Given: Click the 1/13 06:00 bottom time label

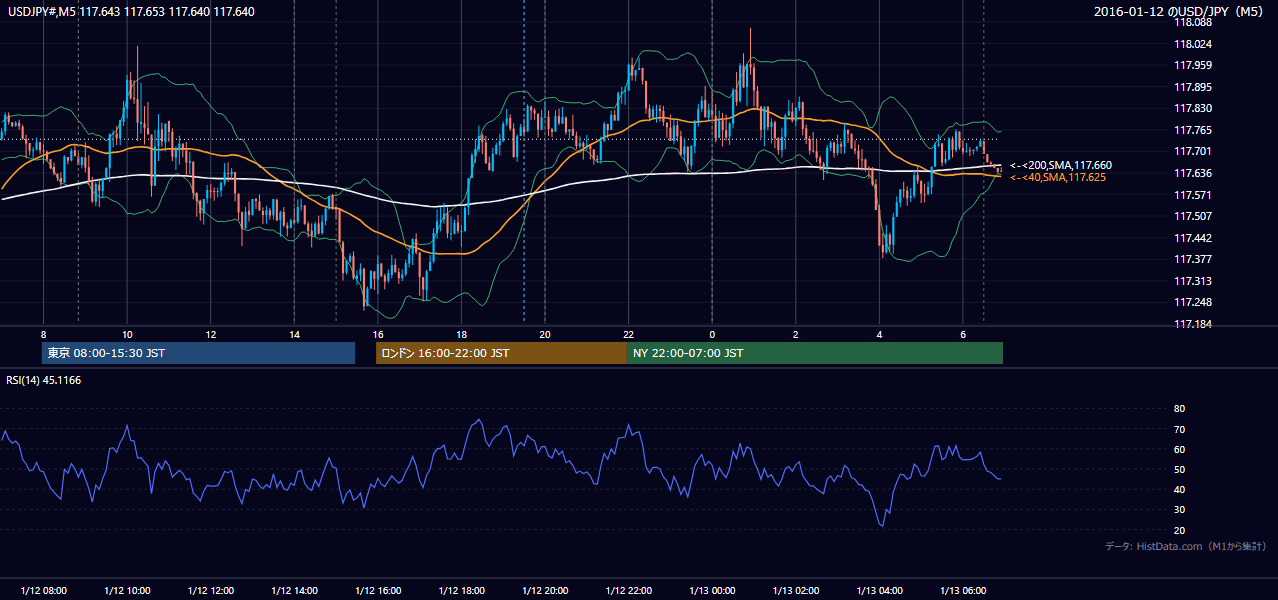Looking at the screenshot, I should (962, 591).
